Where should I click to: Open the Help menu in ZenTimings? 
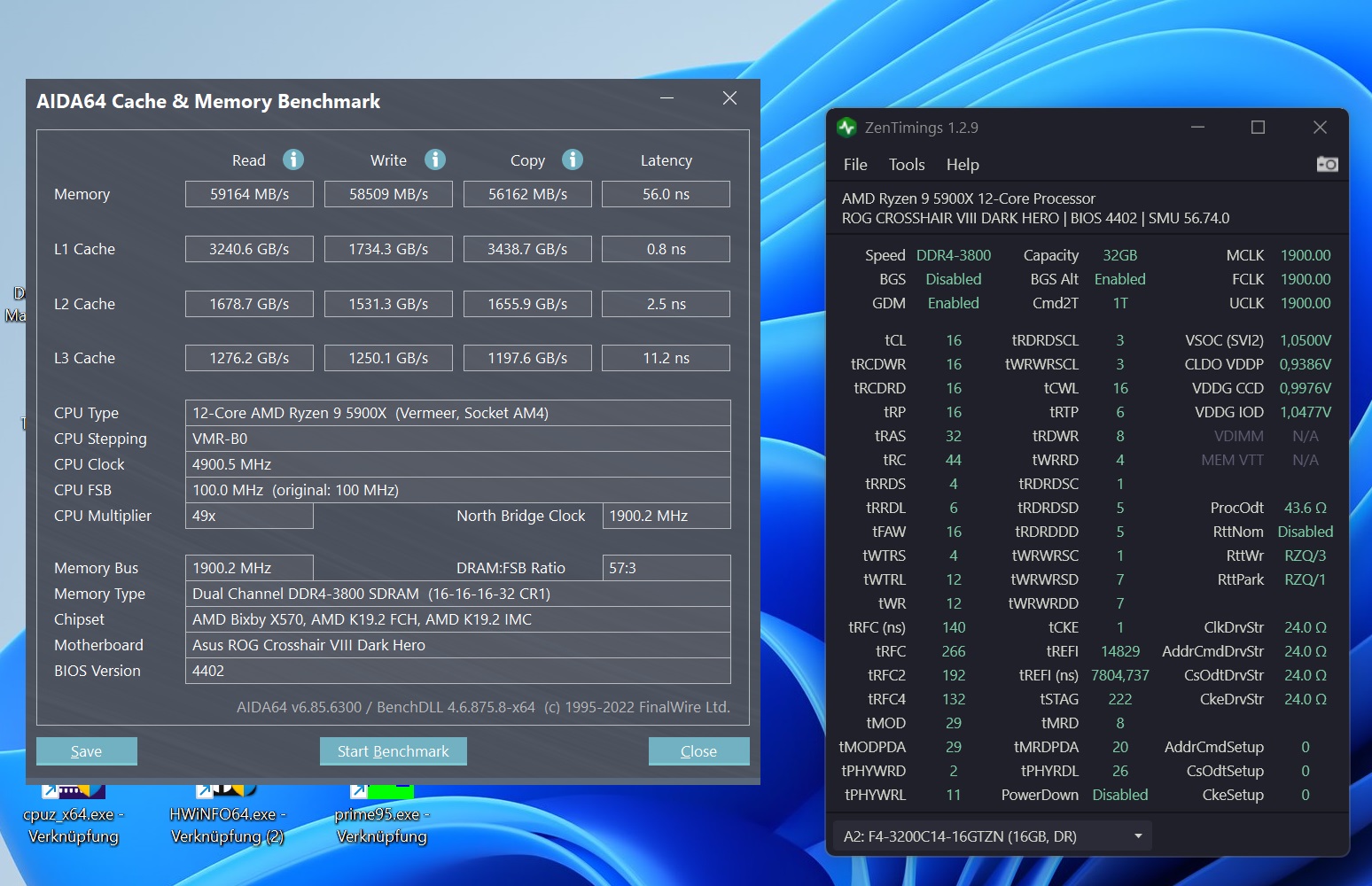click(963, 165)
